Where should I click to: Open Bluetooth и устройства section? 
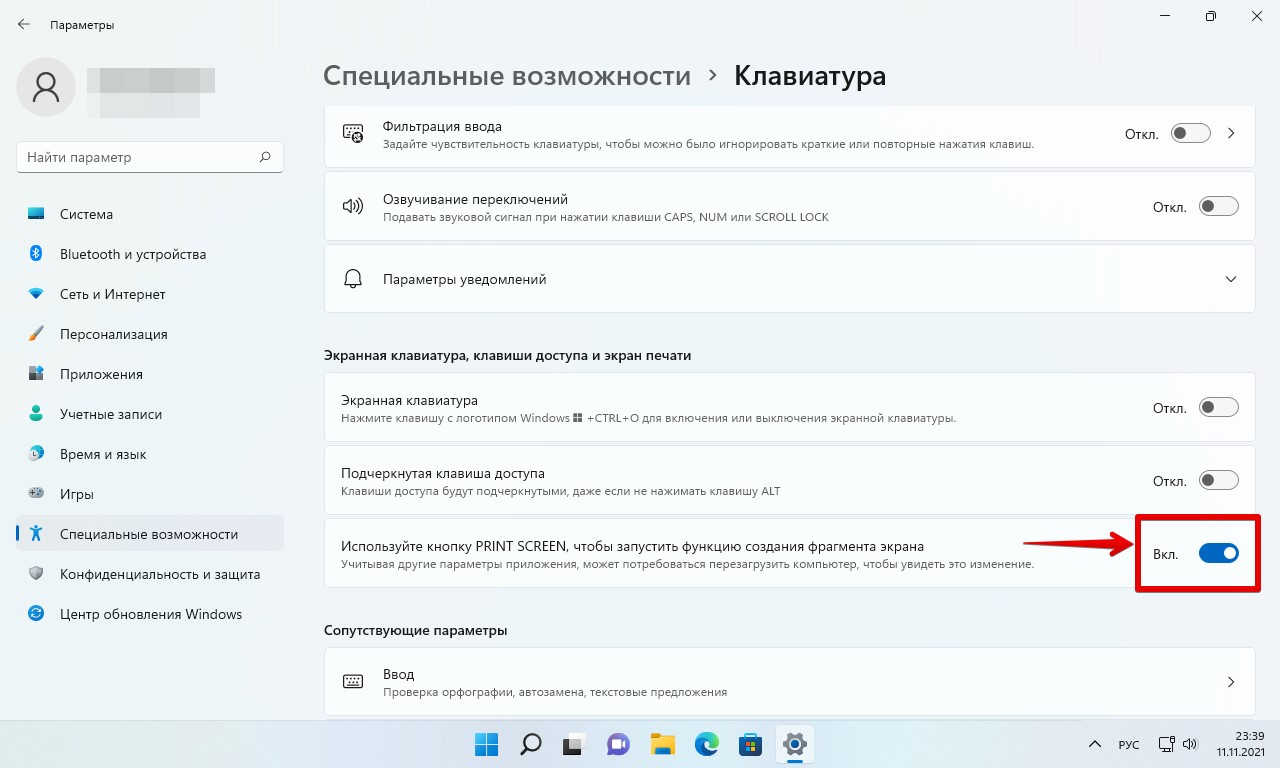pos(150,254)
